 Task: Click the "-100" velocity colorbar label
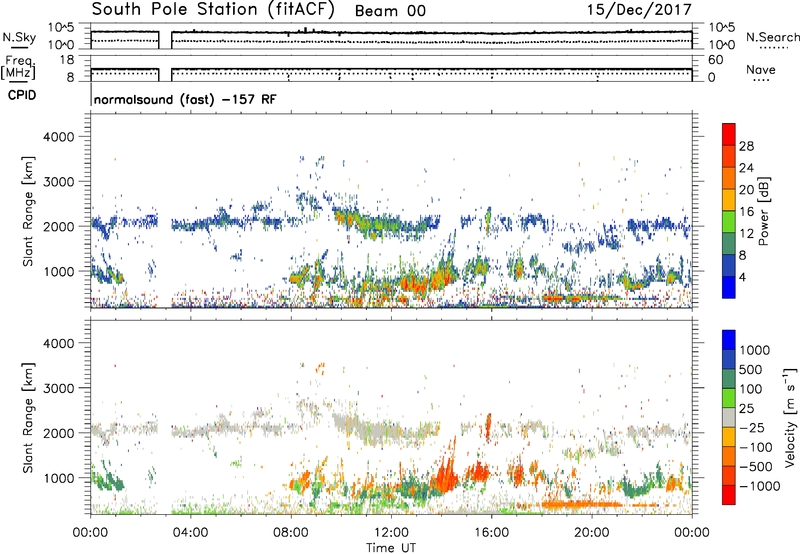756,447
